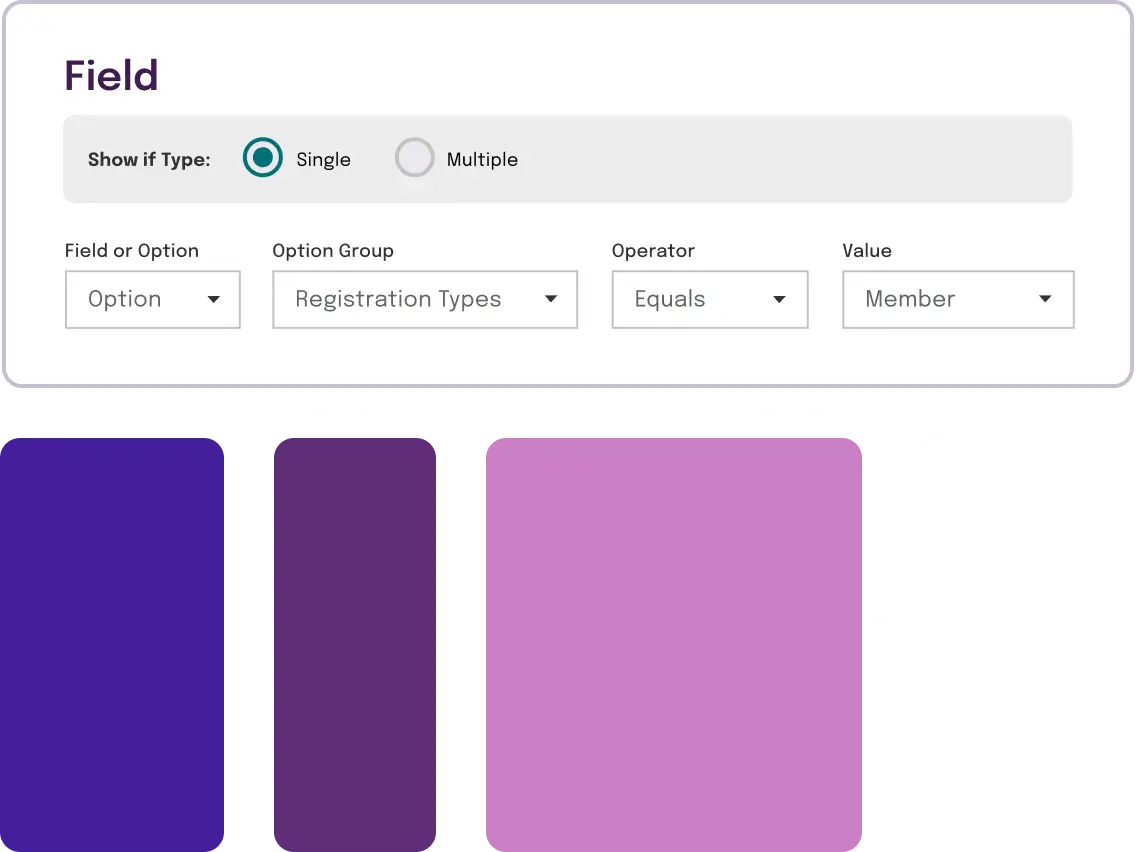
Task: Click the Value label
Action: pos(866,251)
